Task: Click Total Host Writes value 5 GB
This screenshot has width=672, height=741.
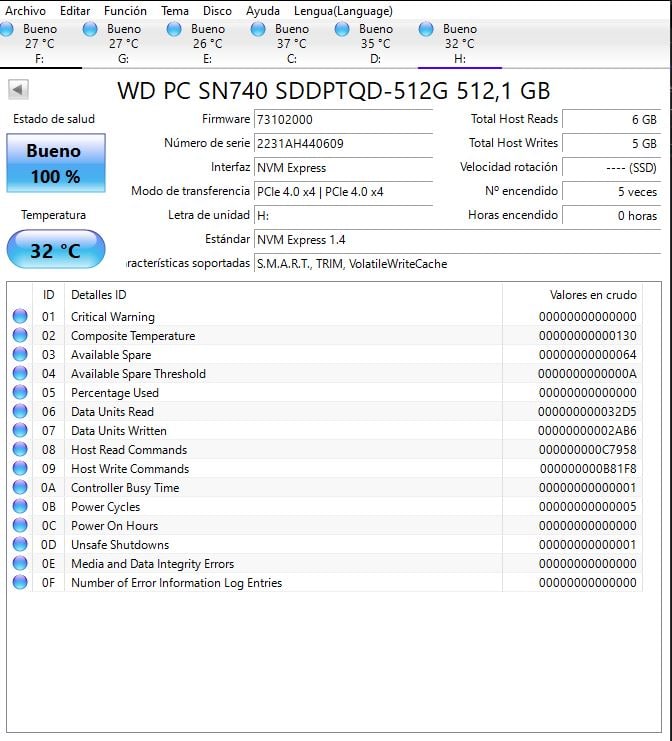Action: click(x=612, y=144)
